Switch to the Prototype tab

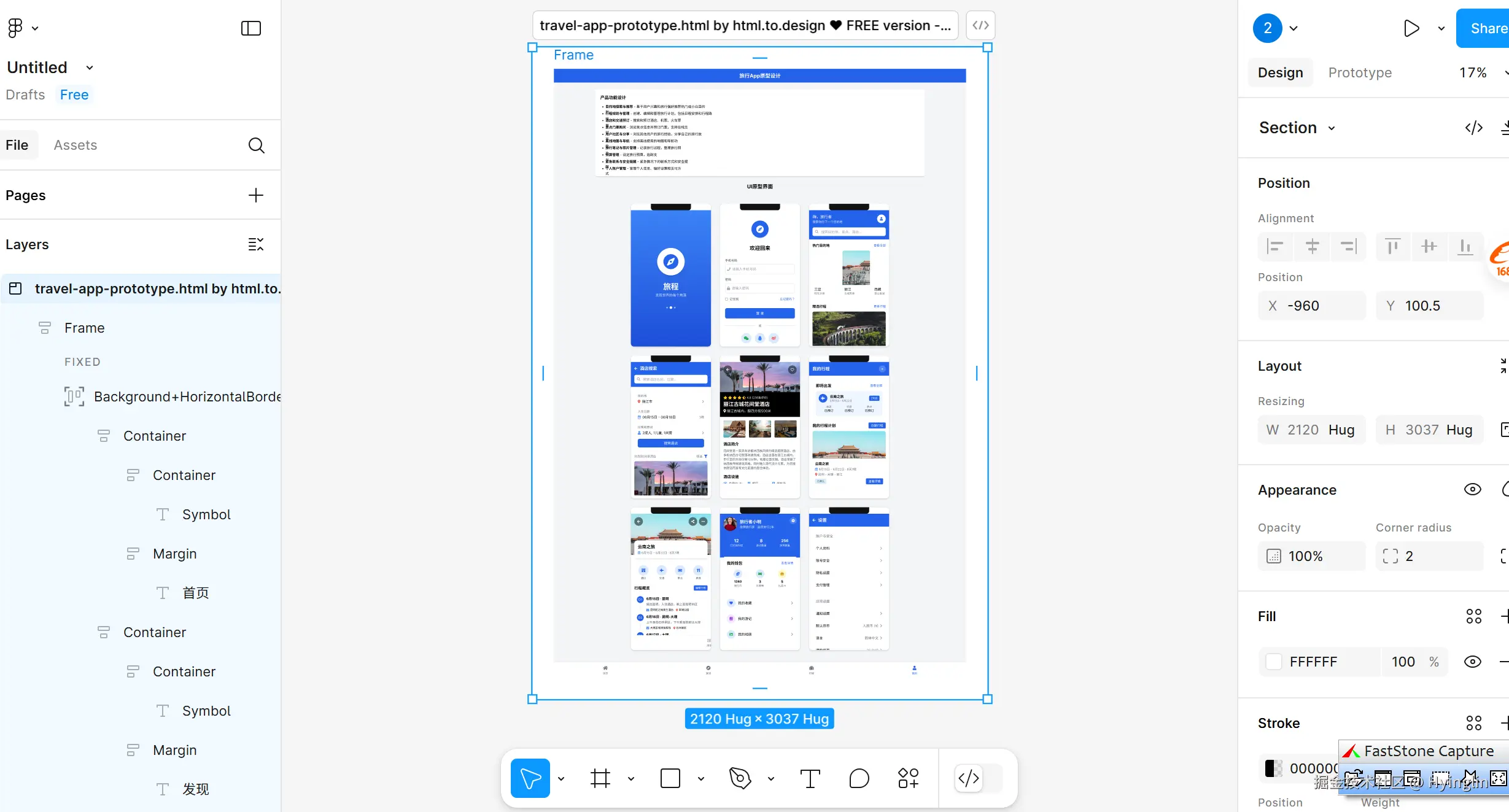(1360, 72)
